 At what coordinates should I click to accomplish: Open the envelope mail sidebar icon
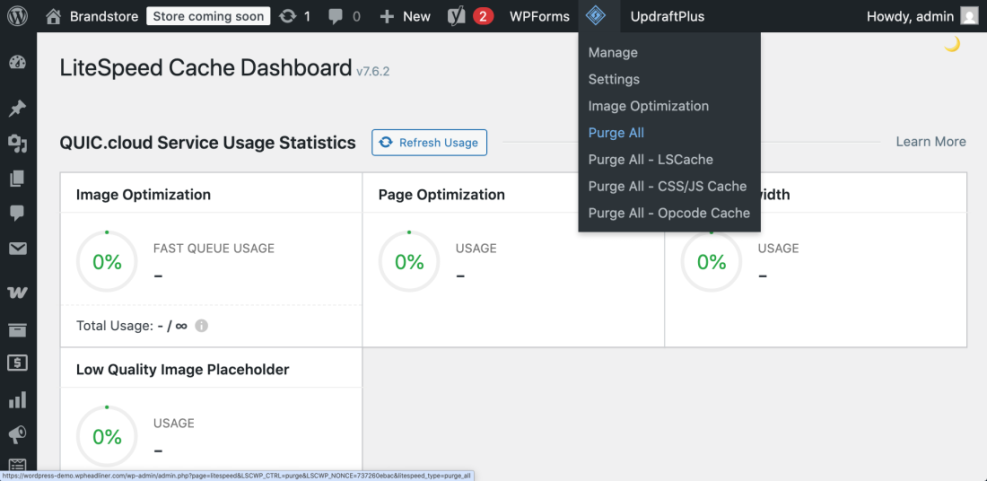coord(18,249)
